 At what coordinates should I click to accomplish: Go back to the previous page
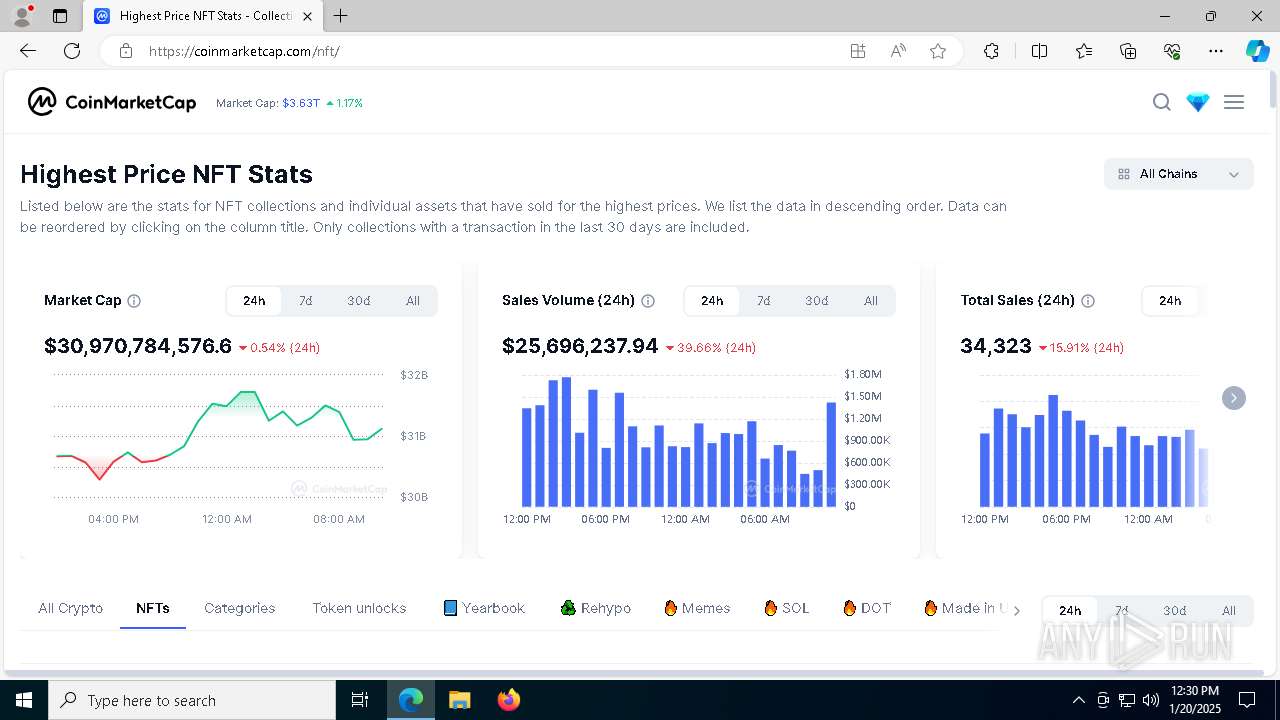click(x=28, y=51)
